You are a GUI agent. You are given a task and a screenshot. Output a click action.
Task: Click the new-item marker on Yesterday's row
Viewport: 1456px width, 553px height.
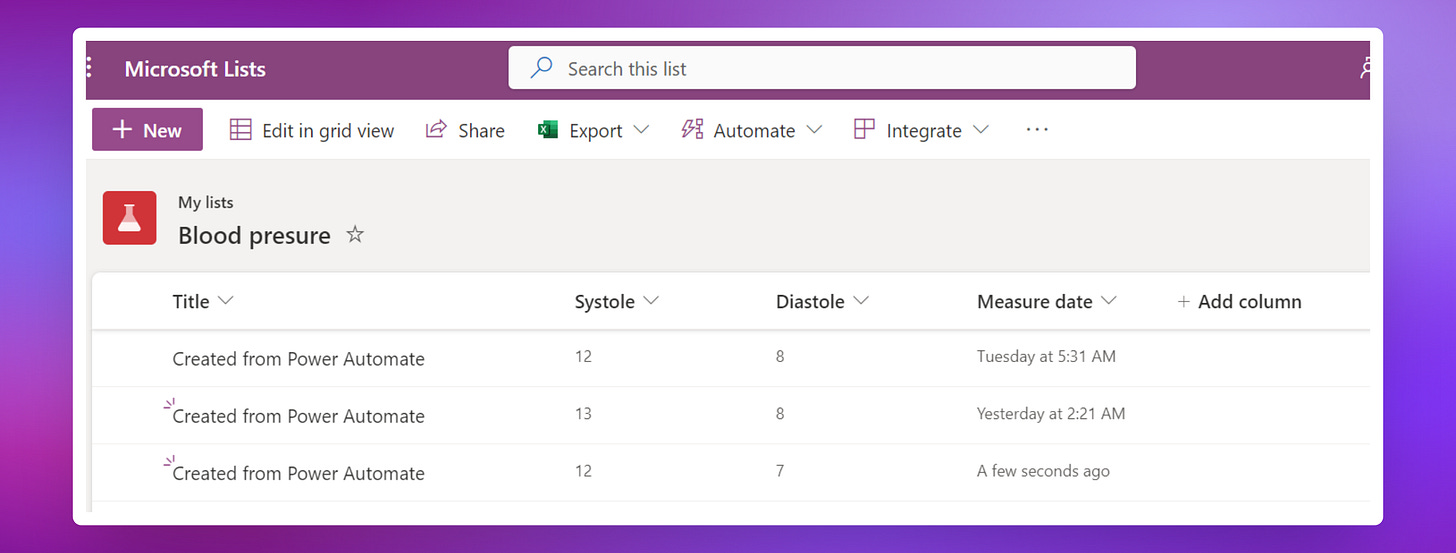click(169, 404)
